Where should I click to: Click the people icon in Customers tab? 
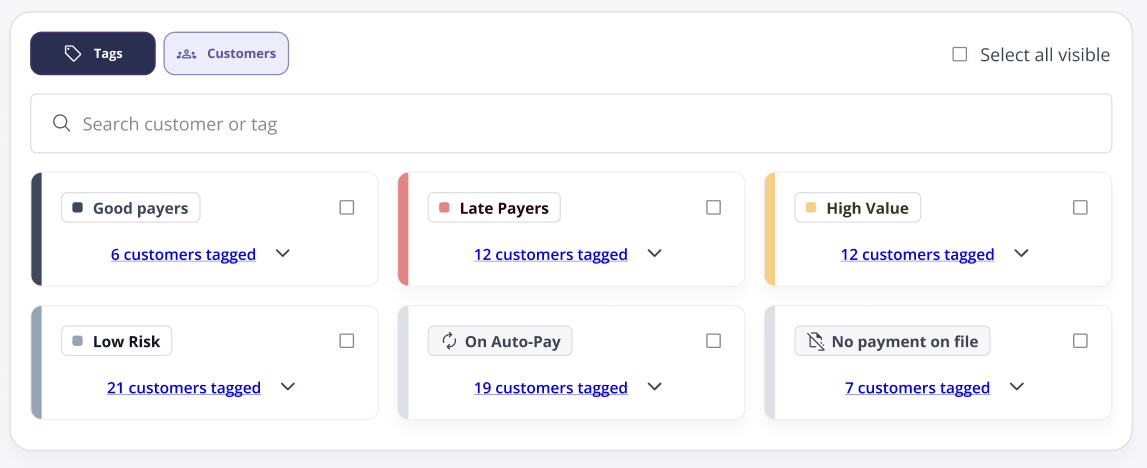coord(187,53)
